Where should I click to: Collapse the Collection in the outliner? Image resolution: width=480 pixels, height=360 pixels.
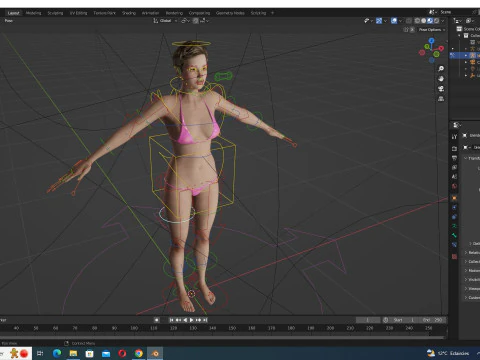click(460, 36)
